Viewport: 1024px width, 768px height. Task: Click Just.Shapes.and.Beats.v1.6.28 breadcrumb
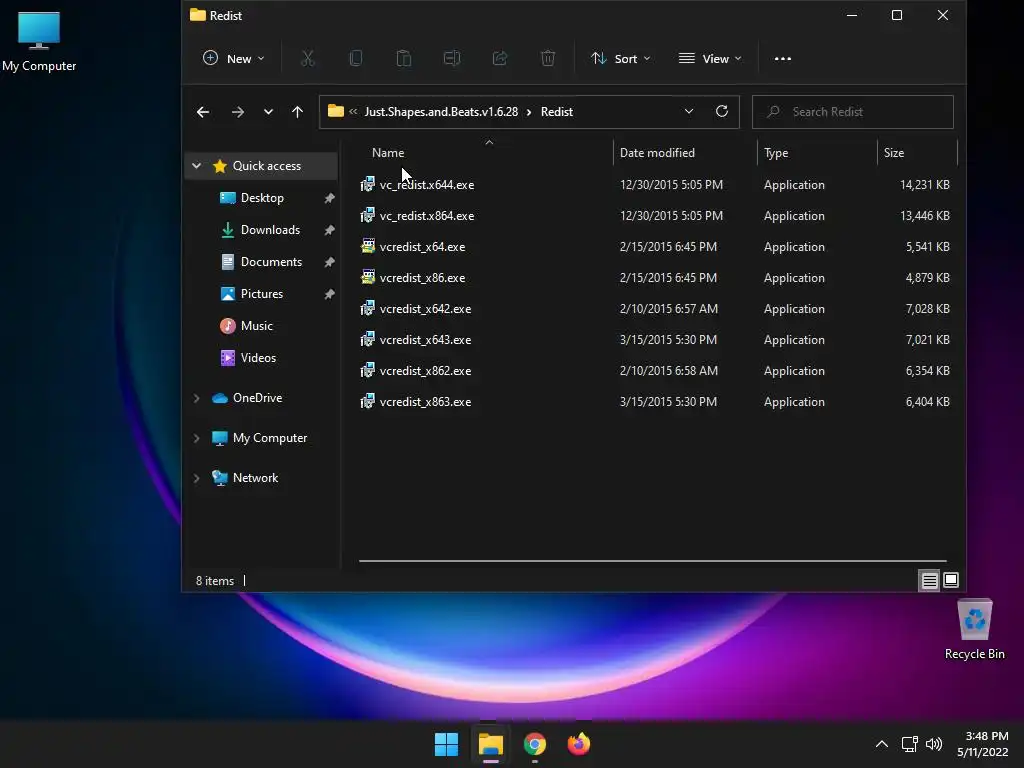pos(441,112)
